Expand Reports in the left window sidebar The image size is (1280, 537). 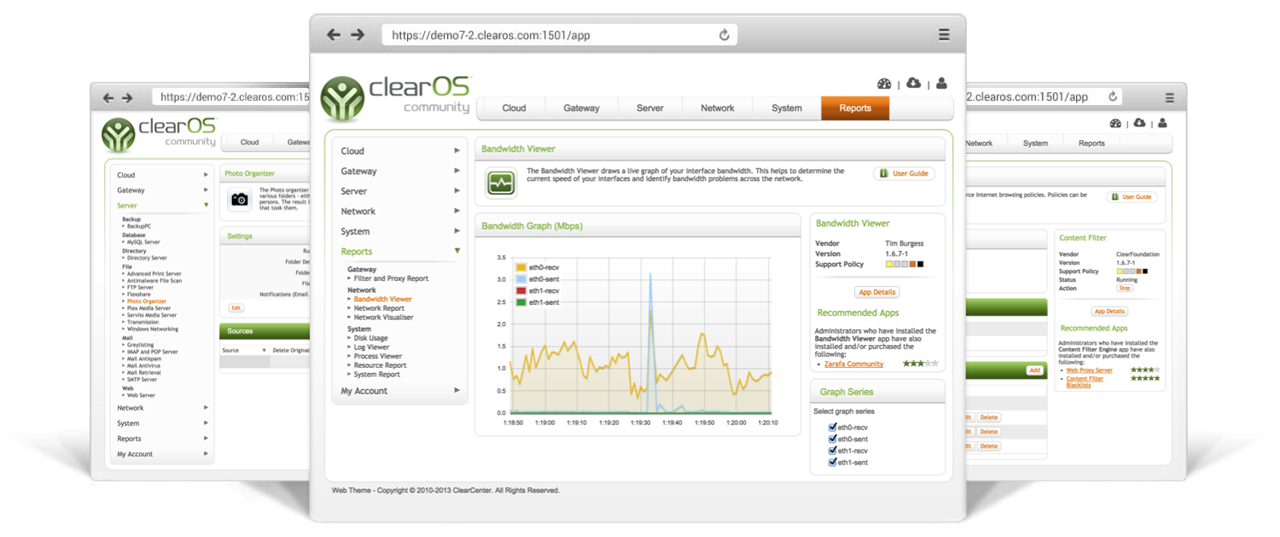click(162, 438)
